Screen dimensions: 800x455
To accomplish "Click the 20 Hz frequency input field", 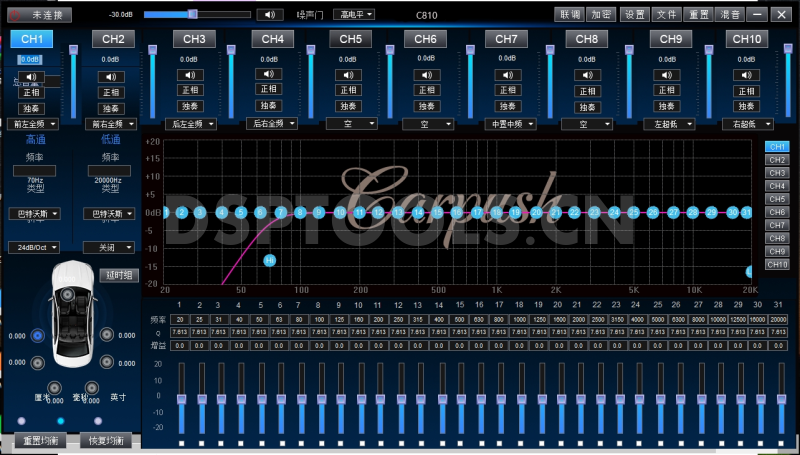I will tap(180, 319).
